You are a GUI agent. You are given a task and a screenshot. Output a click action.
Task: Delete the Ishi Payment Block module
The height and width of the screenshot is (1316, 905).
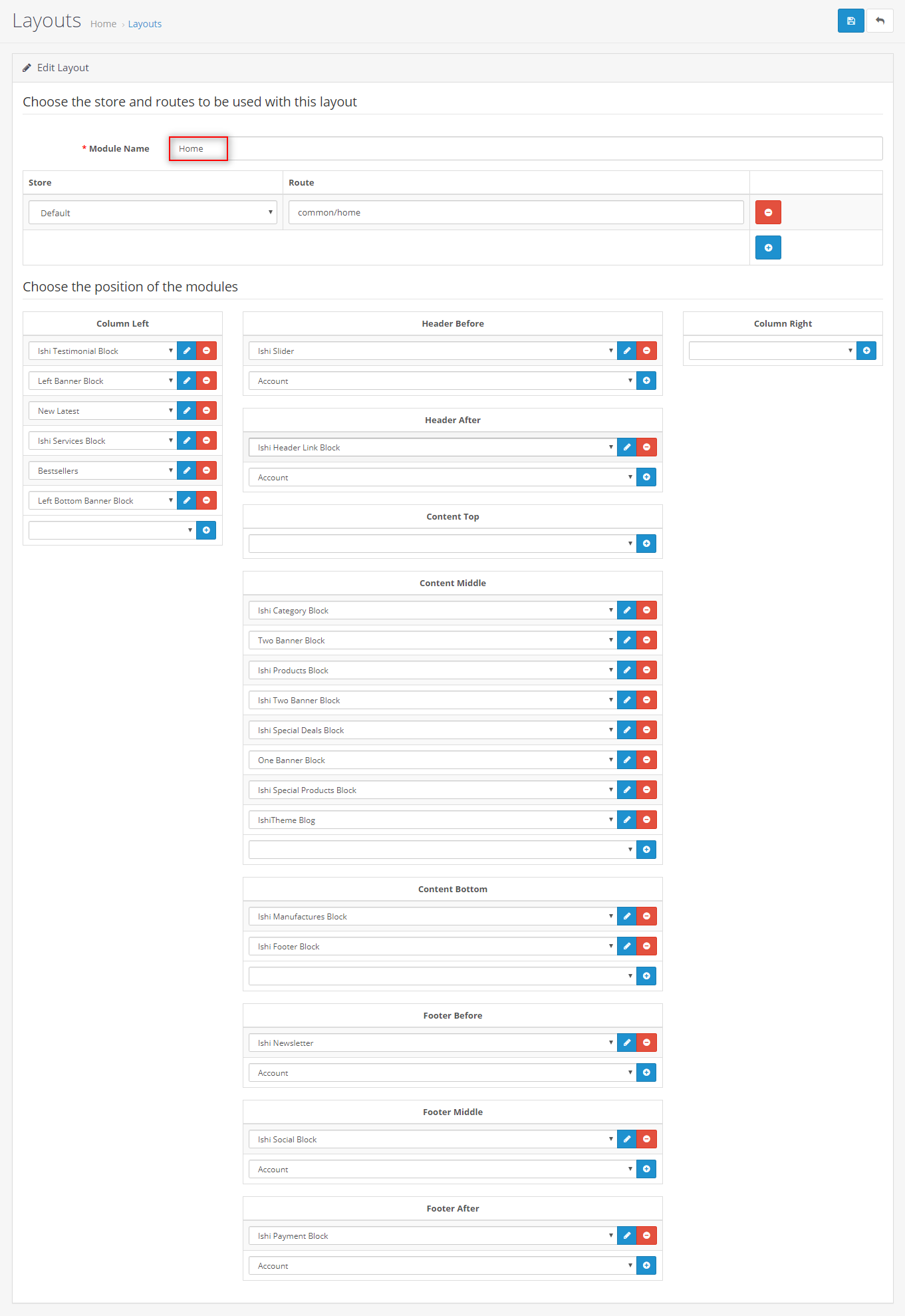click(x=646, y=1235)
